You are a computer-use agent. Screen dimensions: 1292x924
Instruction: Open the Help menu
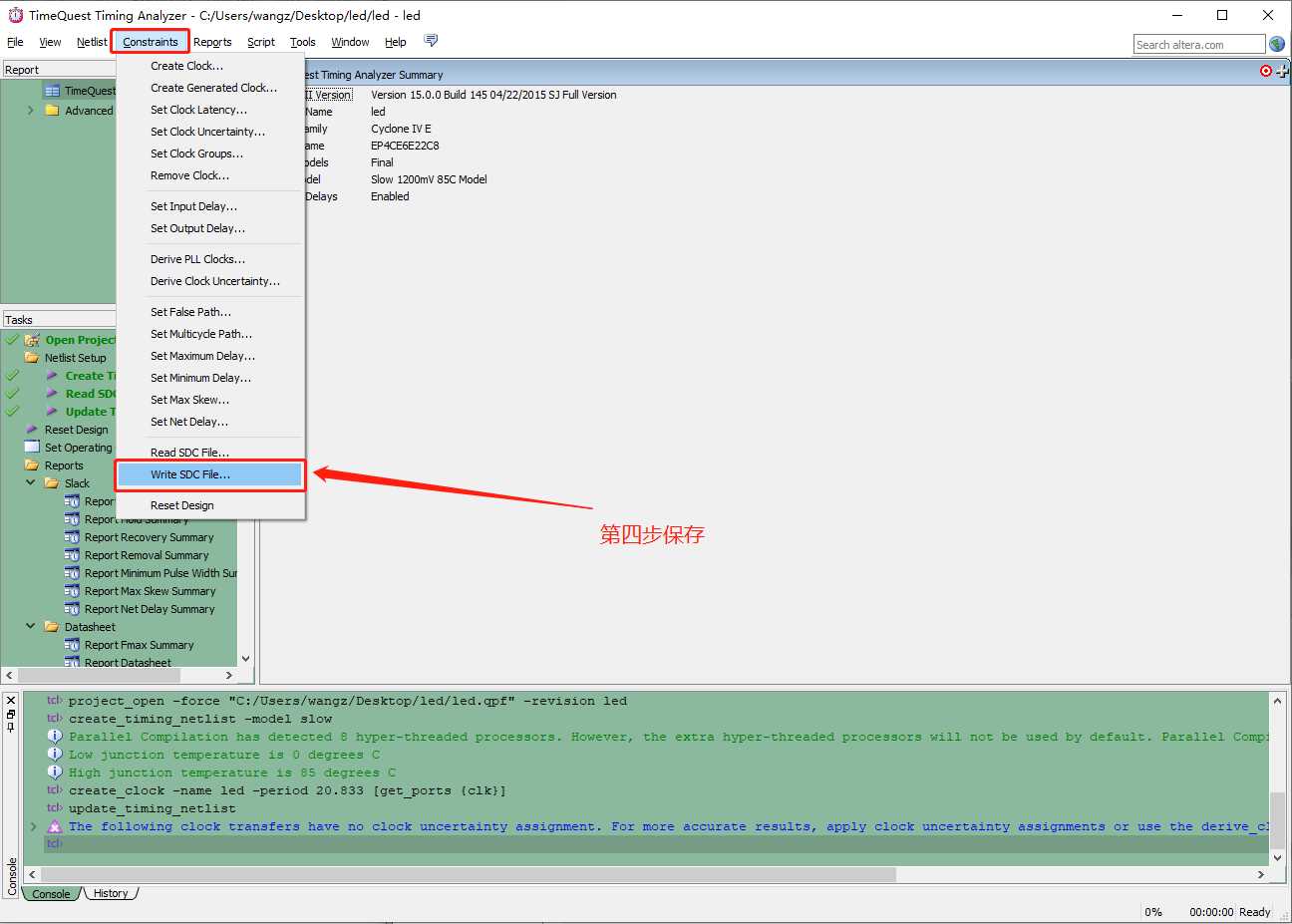click(396, 42)
